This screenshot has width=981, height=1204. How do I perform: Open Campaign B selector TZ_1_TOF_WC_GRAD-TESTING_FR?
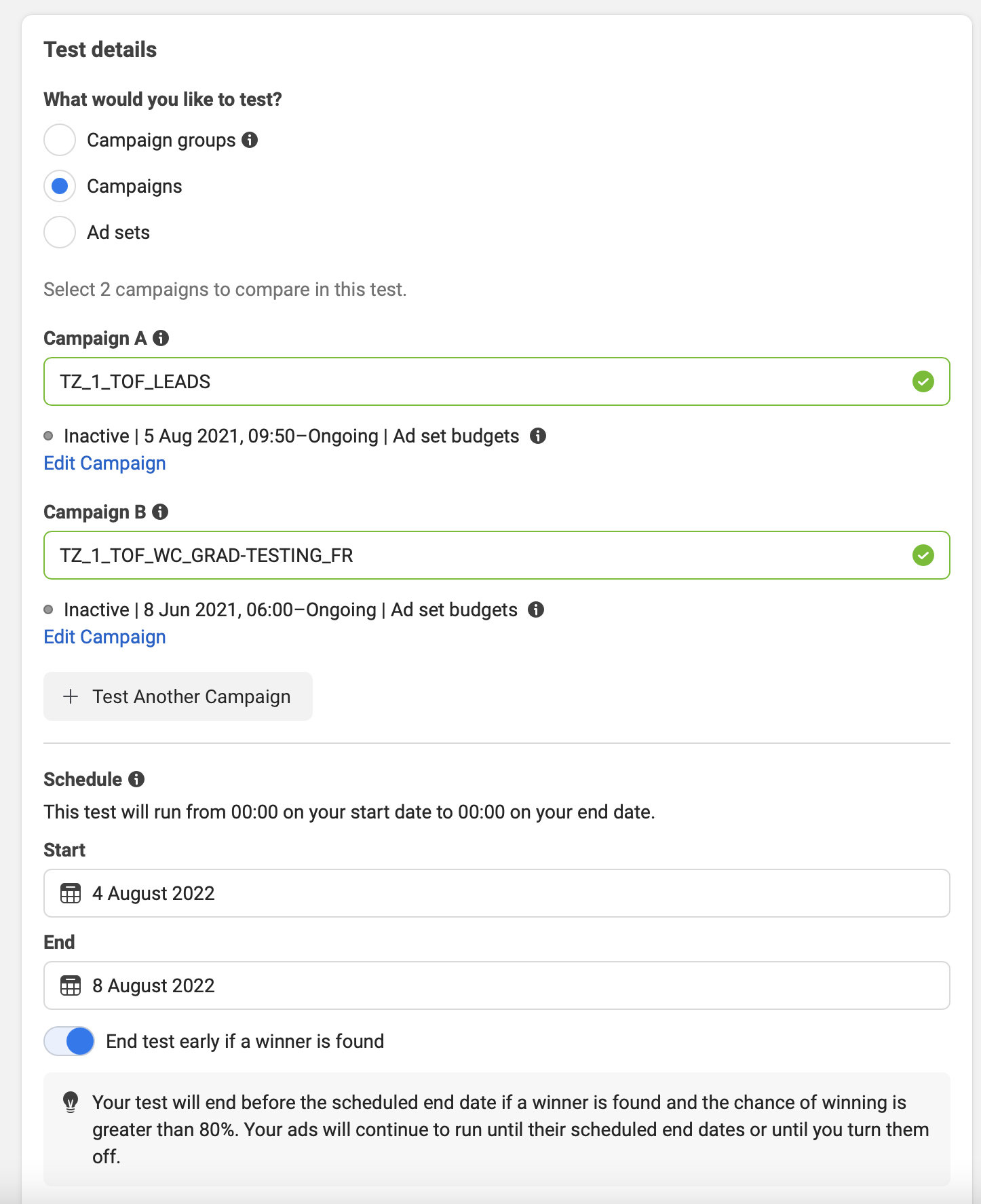(475, 555)
